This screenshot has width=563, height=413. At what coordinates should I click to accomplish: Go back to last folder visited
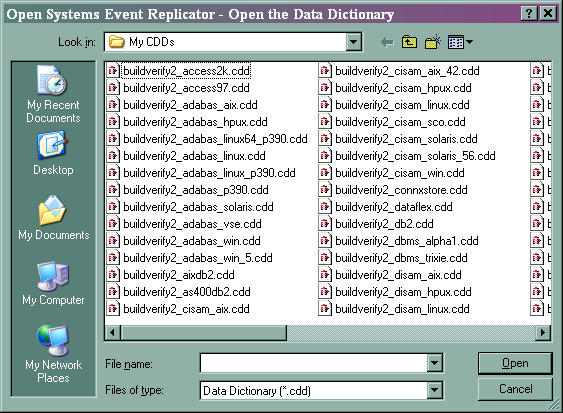pos(387,42)
